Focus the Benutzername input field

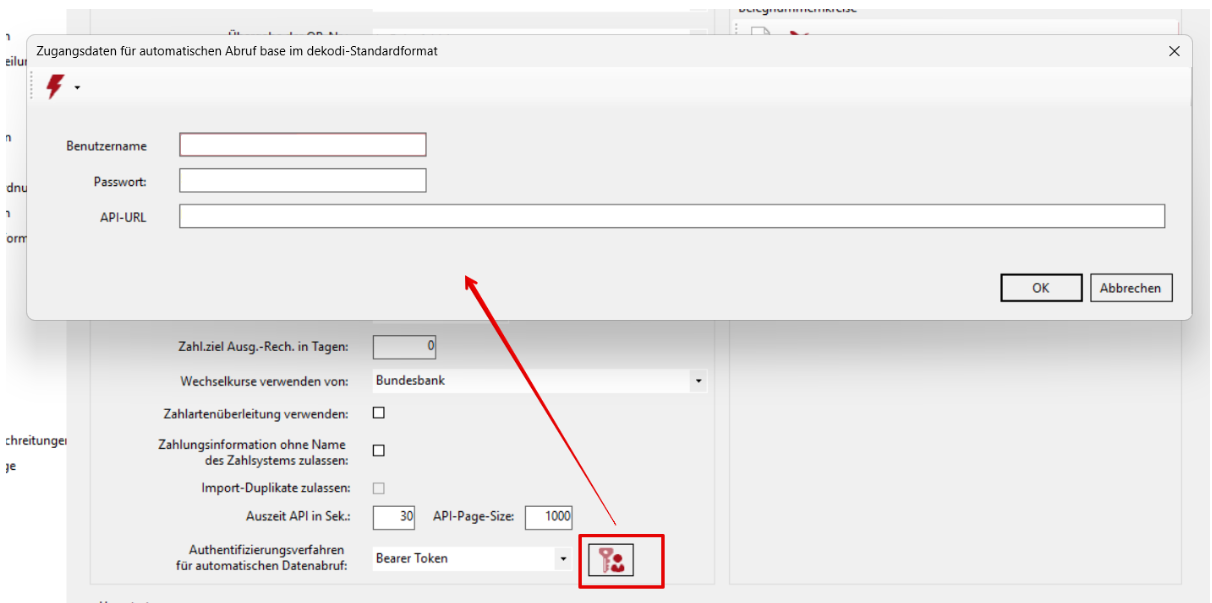pos(302,145)
